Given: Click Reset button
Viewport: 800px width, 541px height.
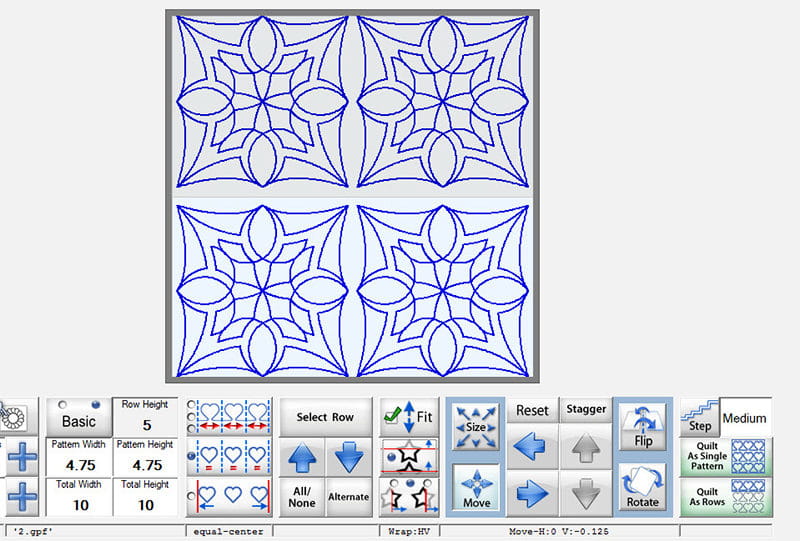Looking at the screenshot, I should click(532, 410).
